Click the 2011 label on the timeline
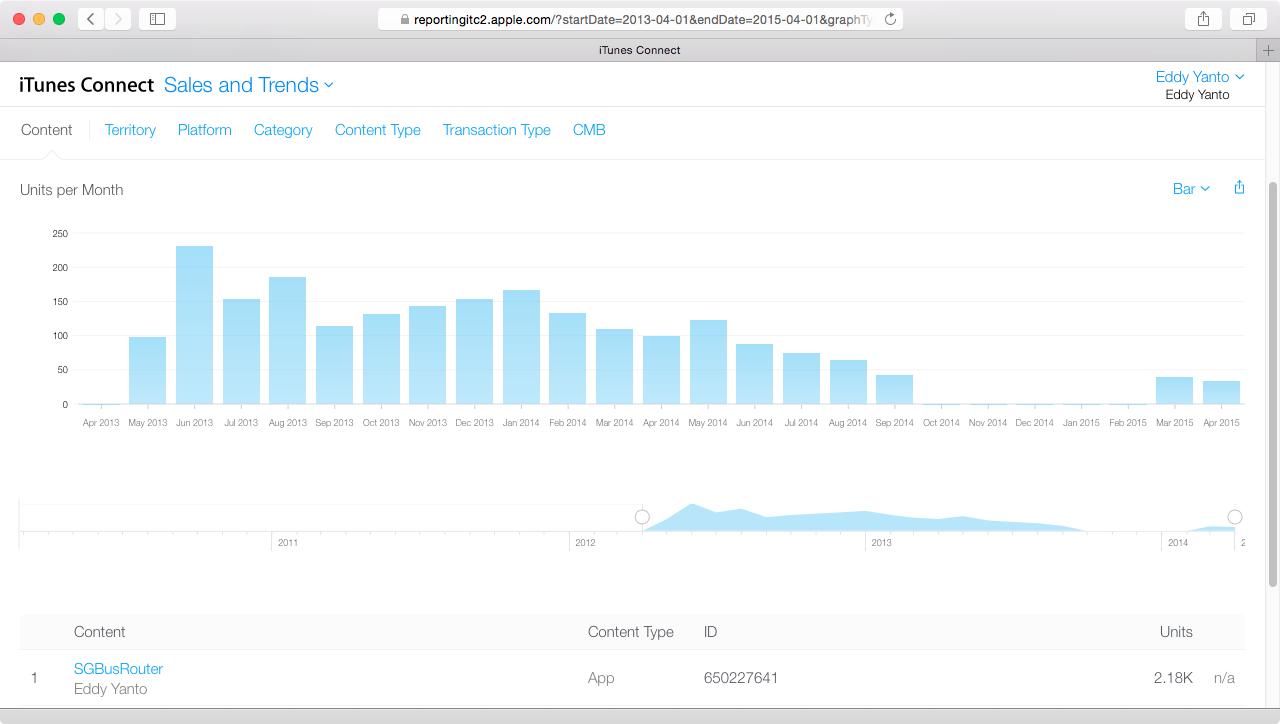 coord(288,542)
